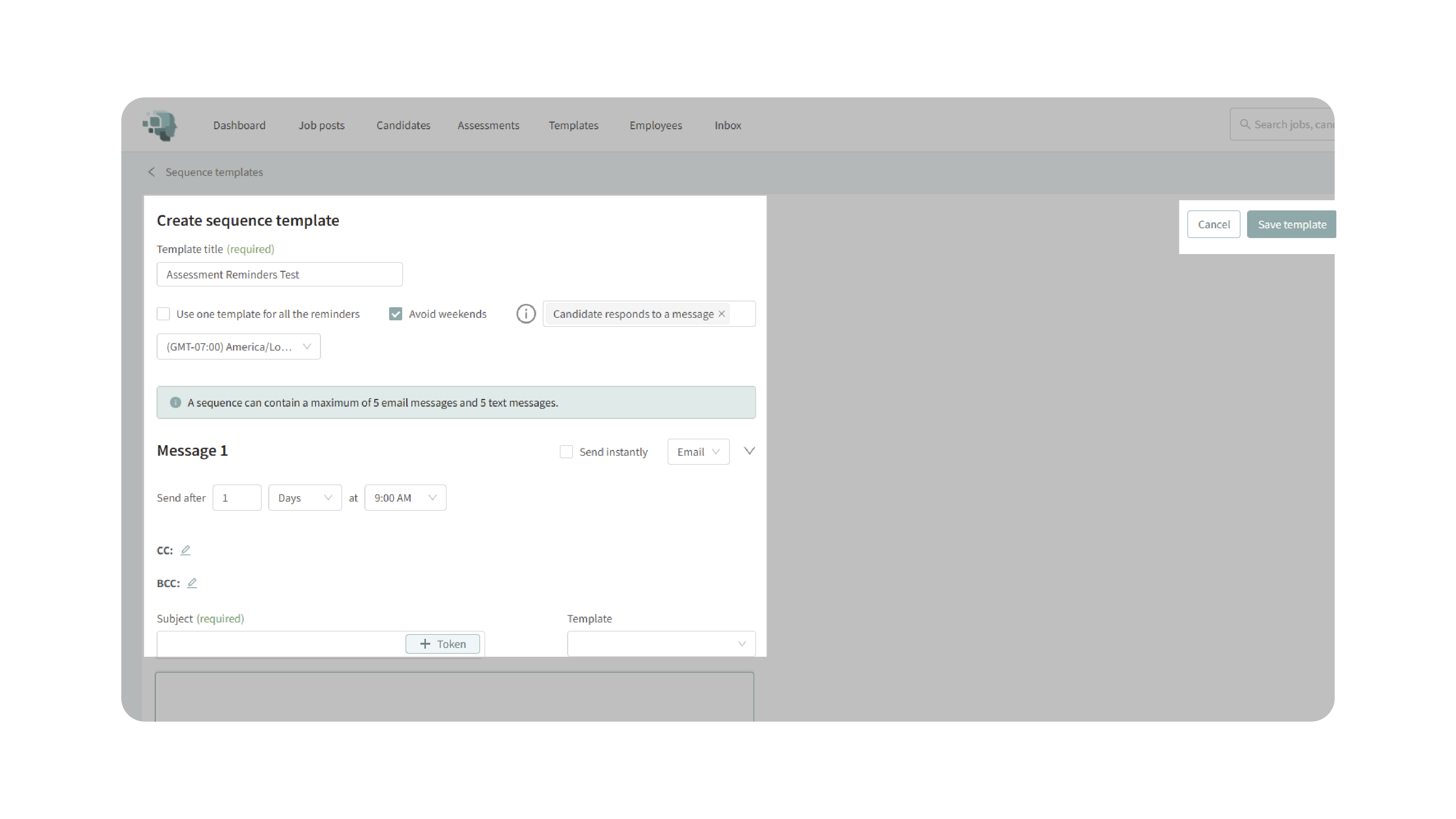Enable the Send instantly checkbox
This screenshot has height=819, width=1456.
[566, 452]
